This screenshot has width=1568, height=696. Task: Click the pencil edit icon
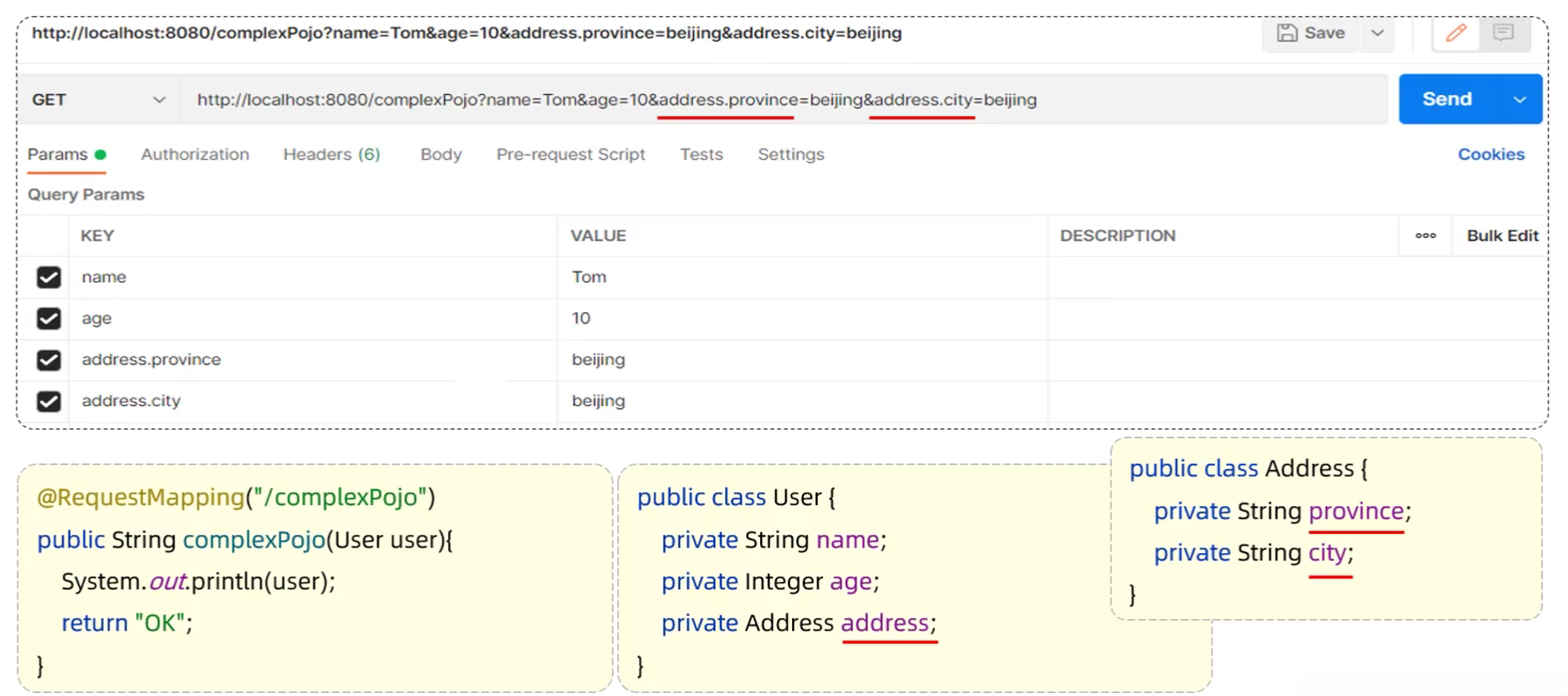coord(1455,33)
